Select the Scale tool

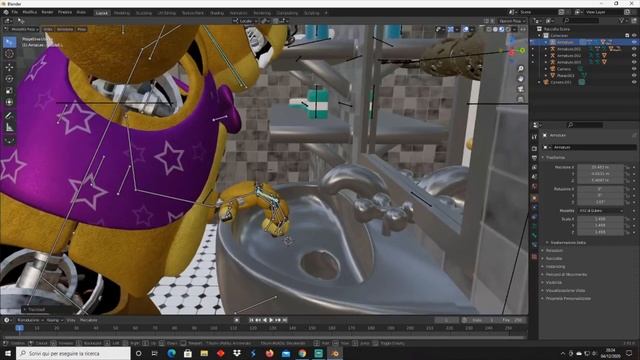coord(9,91)
